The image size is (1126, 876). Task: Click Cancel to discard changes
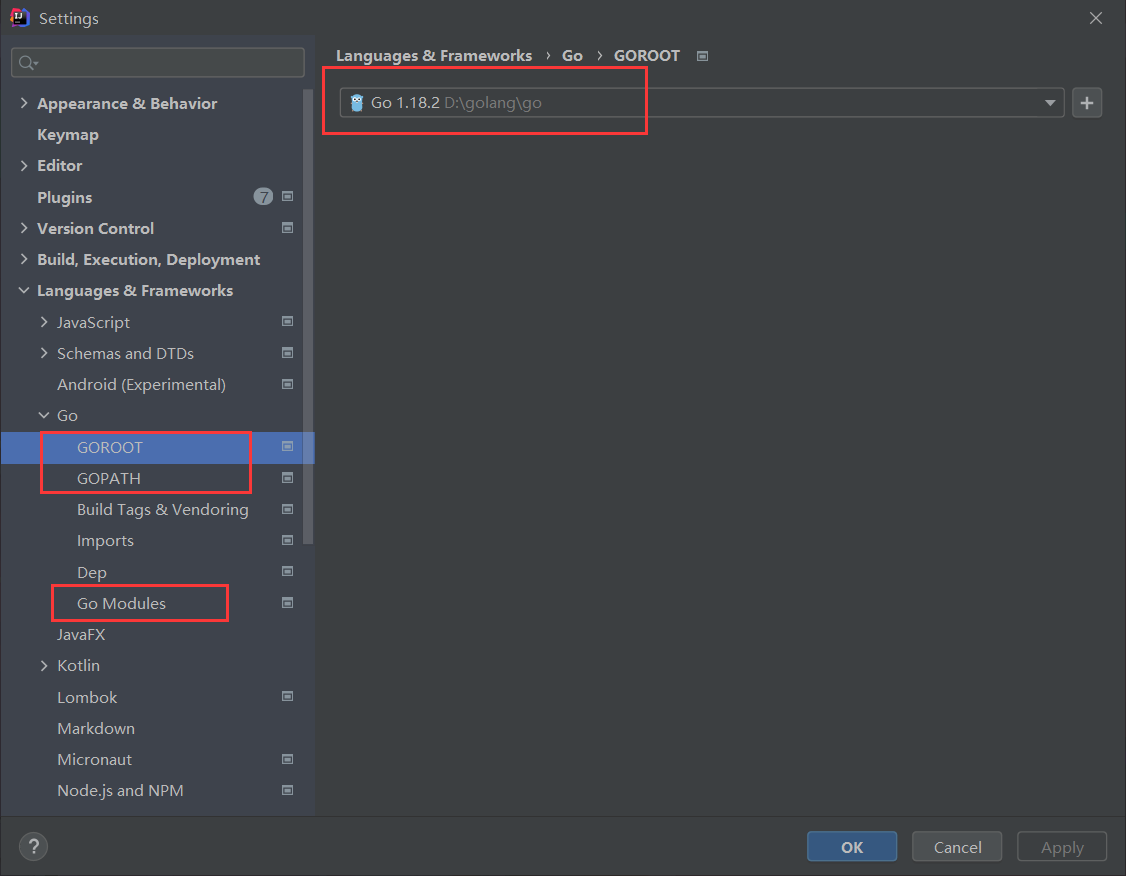[x=957, y=847]
